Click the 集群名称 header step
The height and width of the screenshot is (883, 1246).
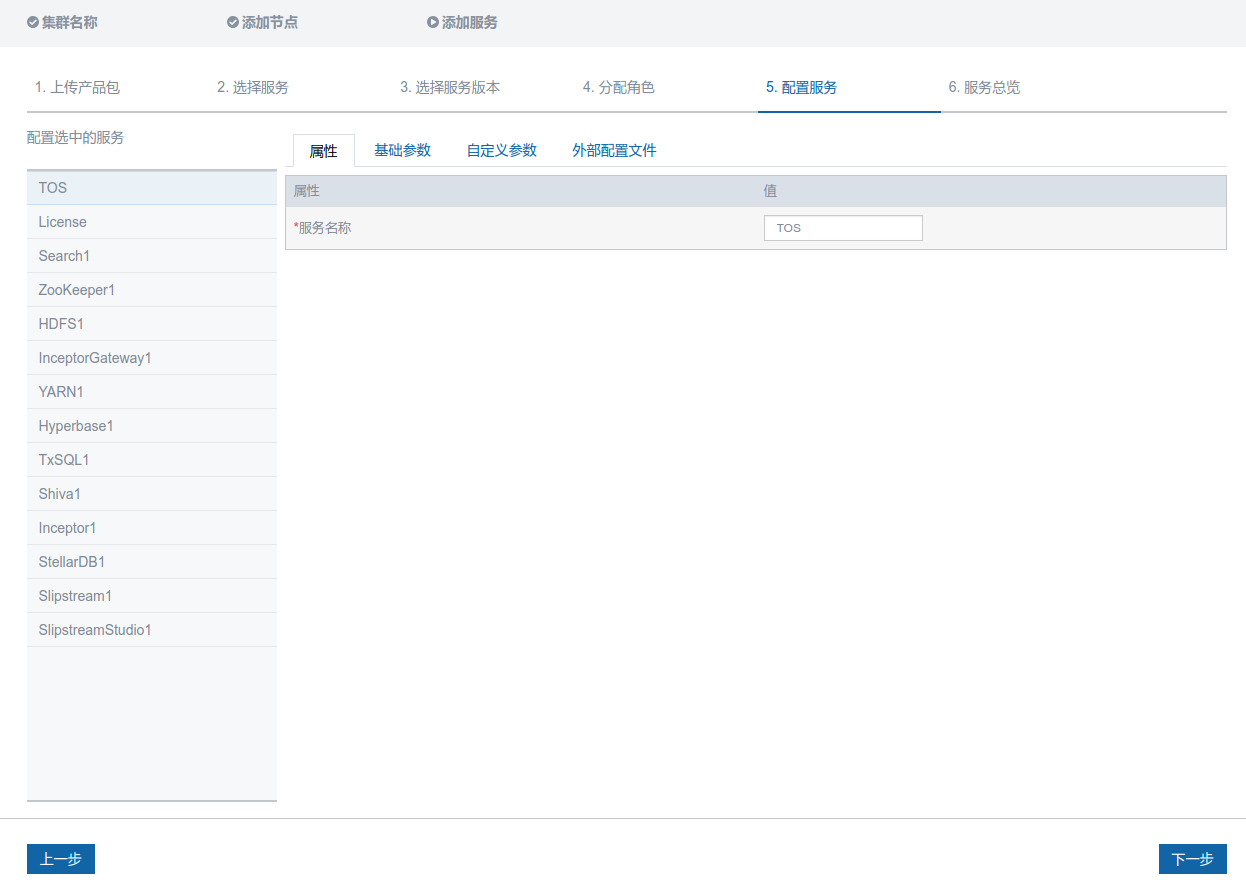62,22
